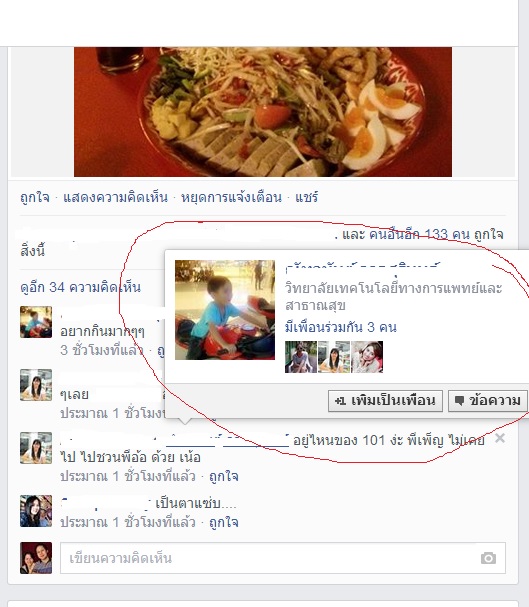Click แสดงความคิดเห็น comment link

click(x=115, y=197)
